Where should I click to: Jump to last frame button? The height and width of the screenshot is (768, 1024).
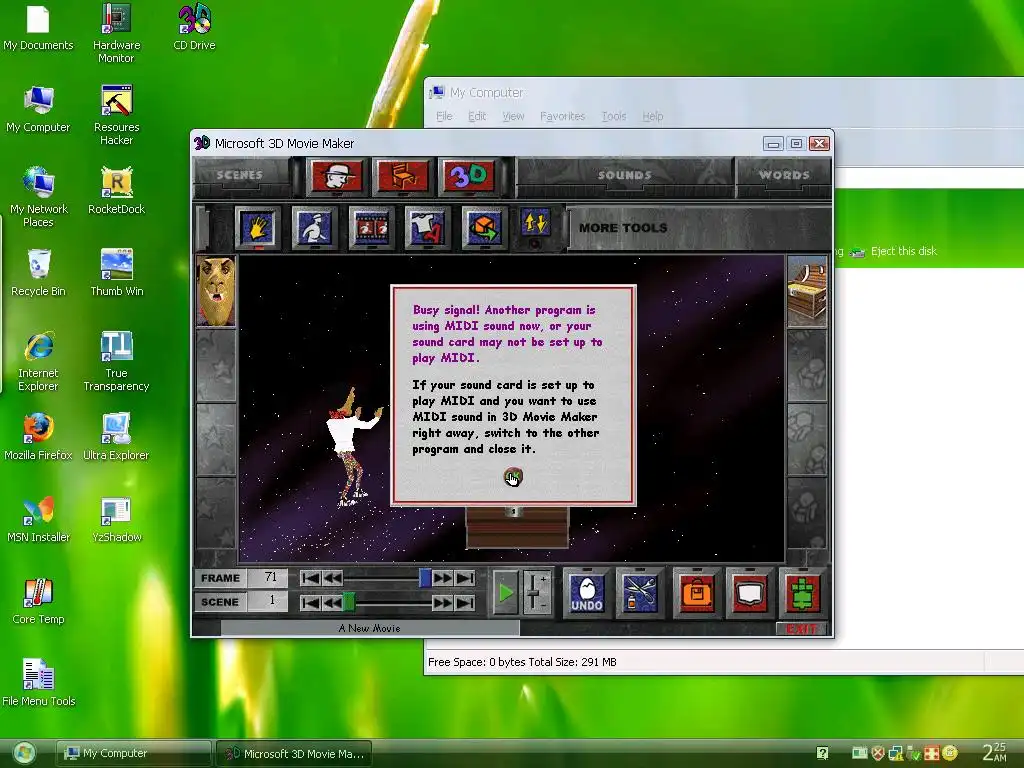(465, 578)
